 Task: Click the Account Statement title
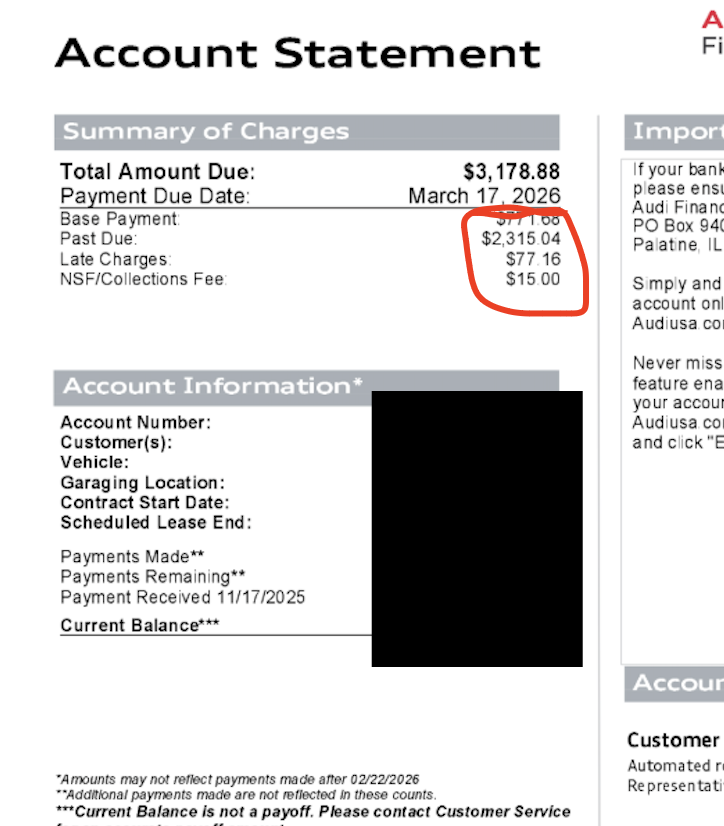[x=298, y=53]
